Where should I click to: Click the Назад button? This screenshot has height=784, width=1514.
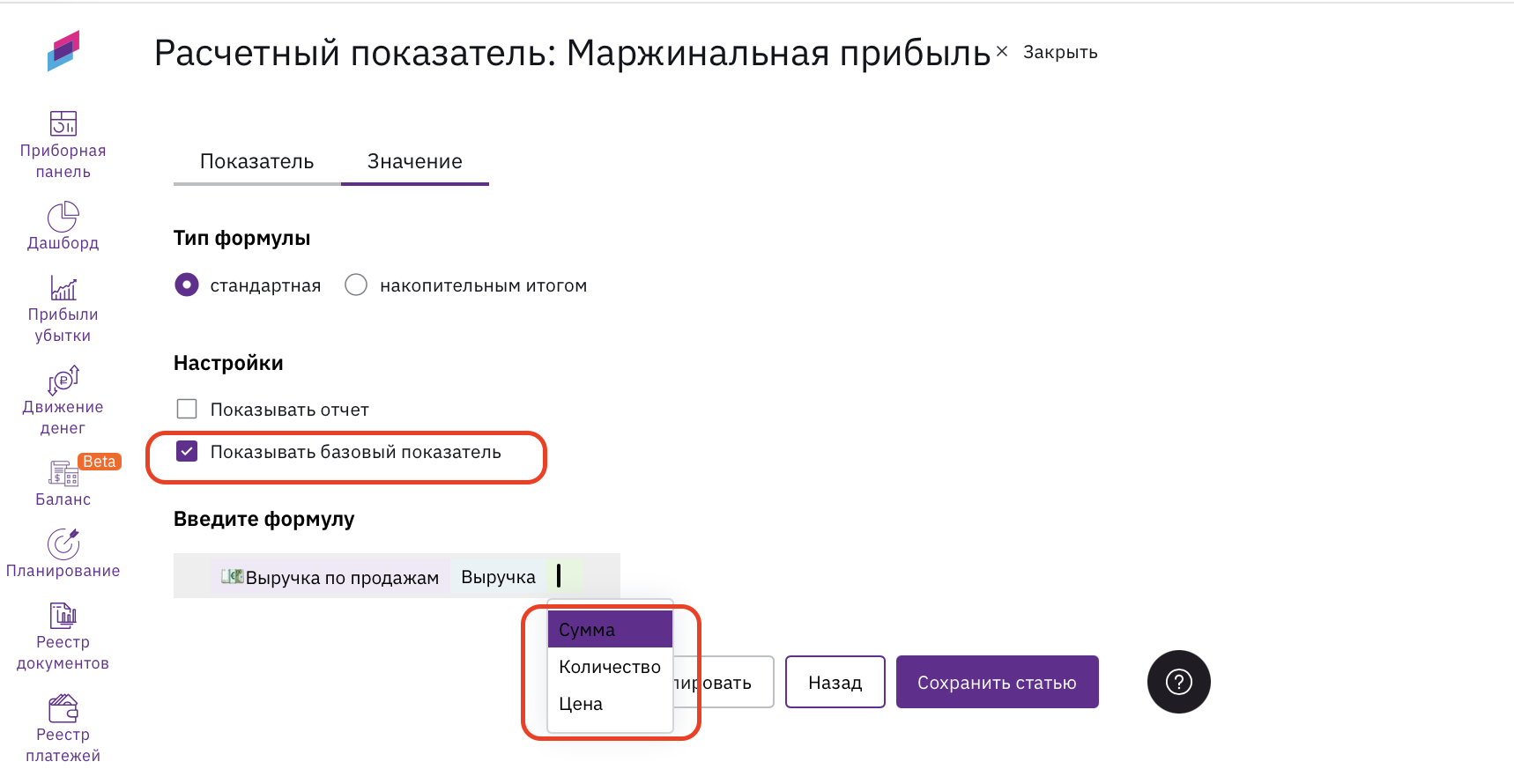[x=835, y=682]
